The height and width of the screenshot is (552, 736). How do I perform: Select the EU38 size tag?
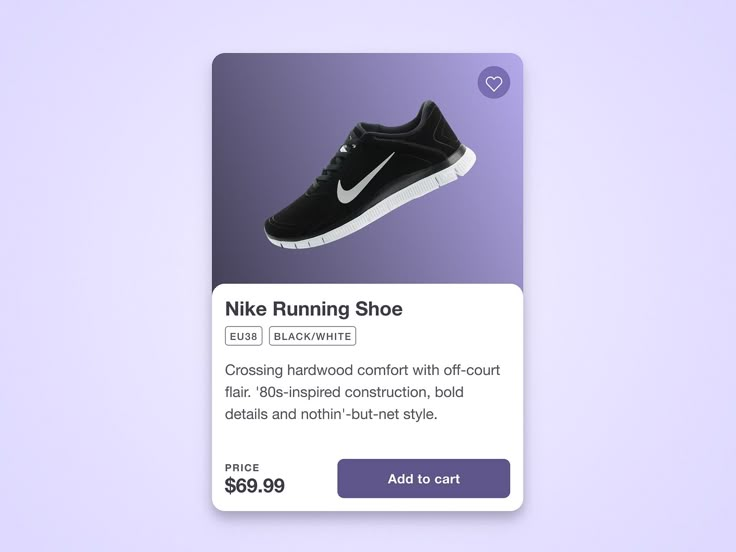tap(243, 337)
